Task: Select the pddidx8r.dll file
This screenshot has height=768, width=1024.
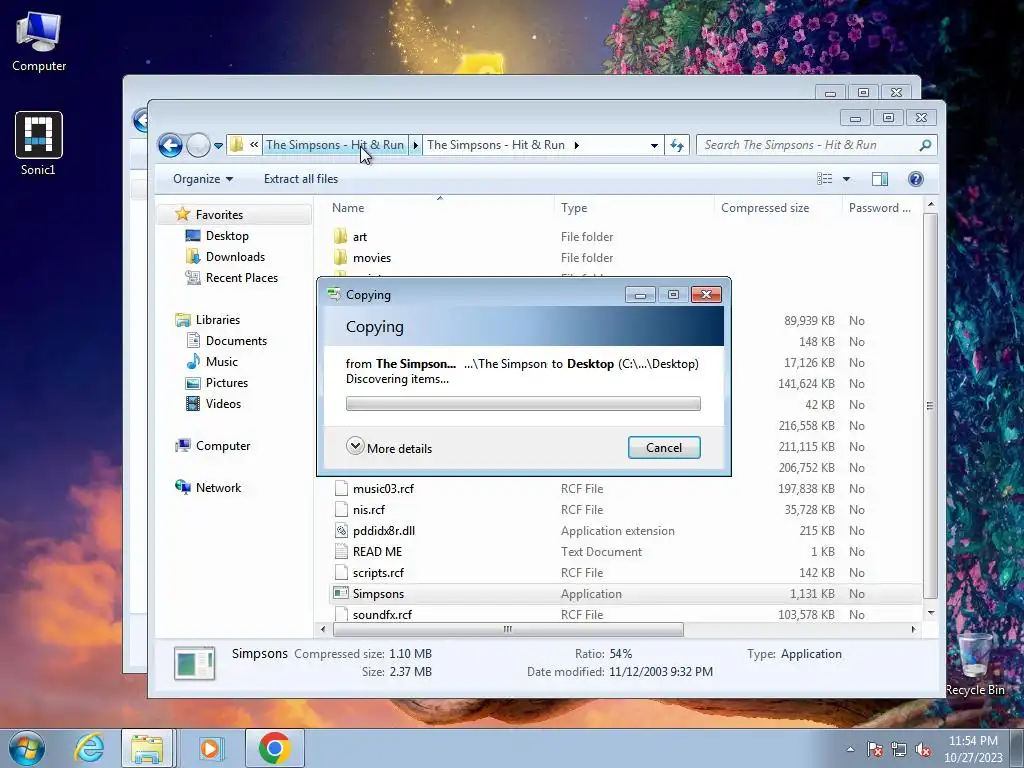Action: pyautogui.click(x=384, y=531)
